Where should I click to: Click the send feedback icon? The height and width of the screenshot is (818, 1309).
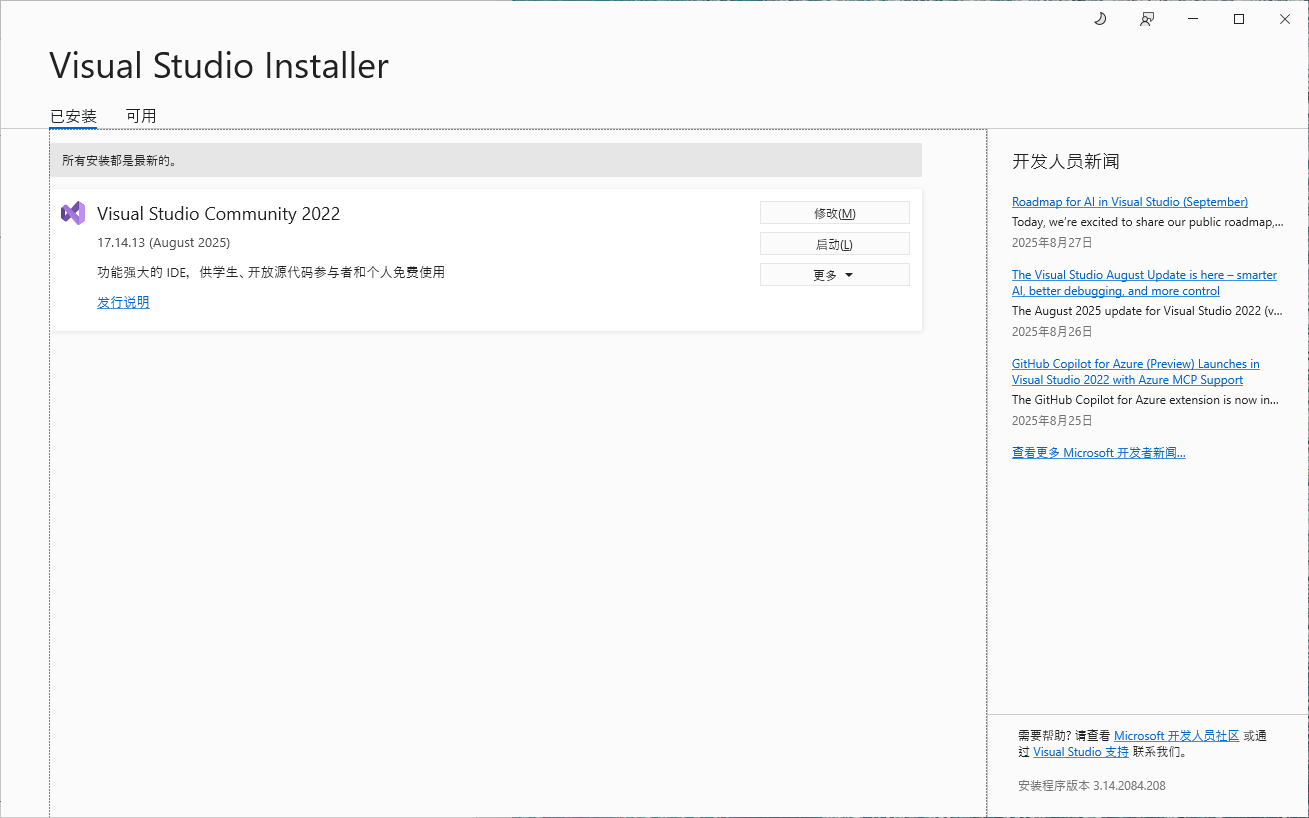click(x=1147, y=19)
